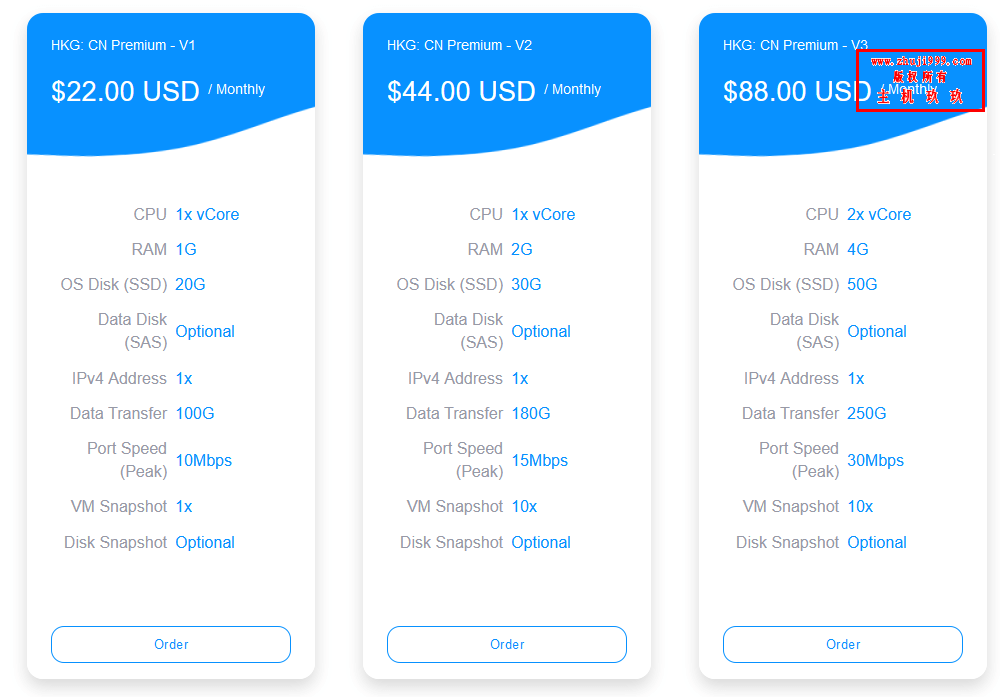Click Order button for CN Premium V3

(843, 644)
